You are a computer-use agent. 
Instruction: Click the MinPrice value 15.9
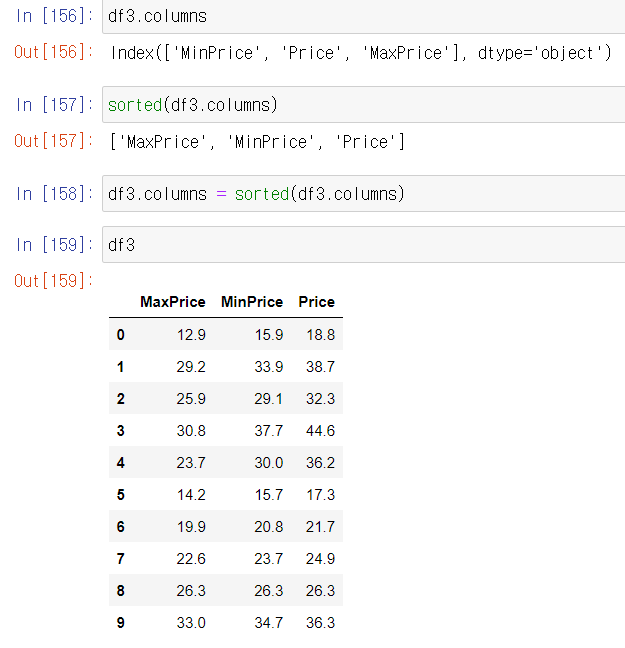(269, 335)
